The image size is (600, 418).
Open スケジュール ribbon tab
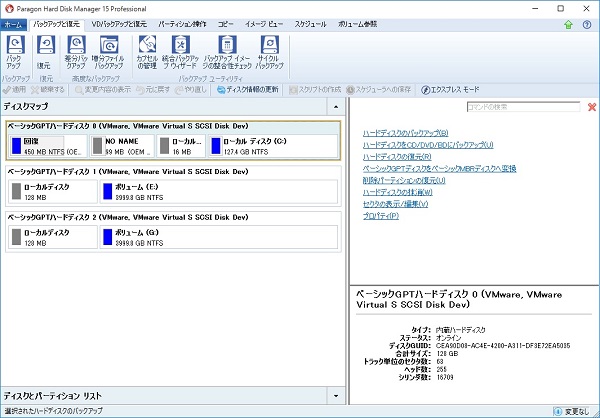310,24
